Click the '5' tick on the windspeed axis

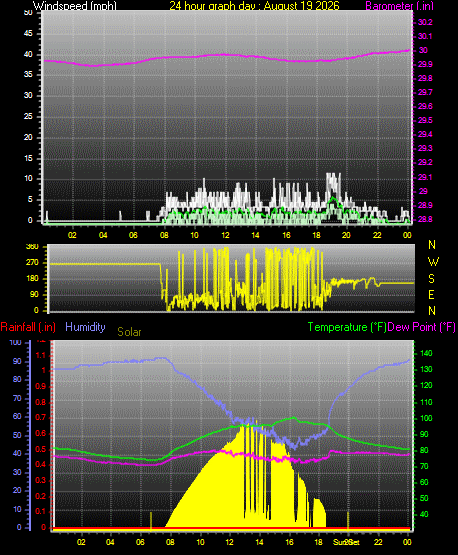coord(30,200)
